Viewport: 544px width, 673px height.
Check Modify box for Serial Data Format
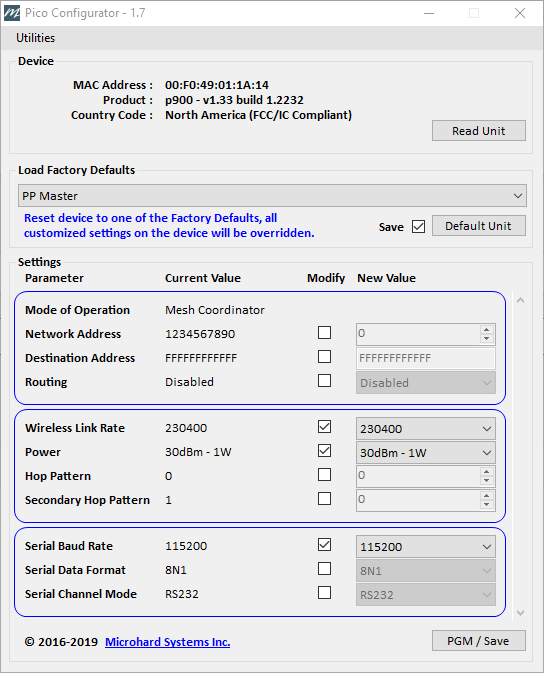[x=324, y=569]
